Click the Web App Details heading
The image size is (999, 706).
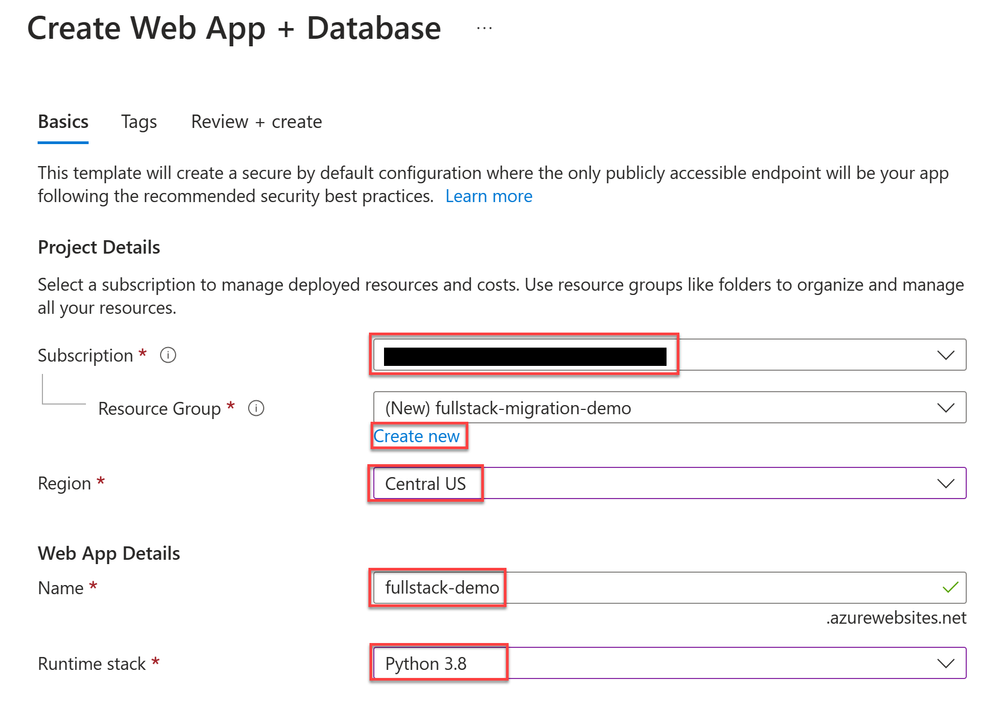109,553
